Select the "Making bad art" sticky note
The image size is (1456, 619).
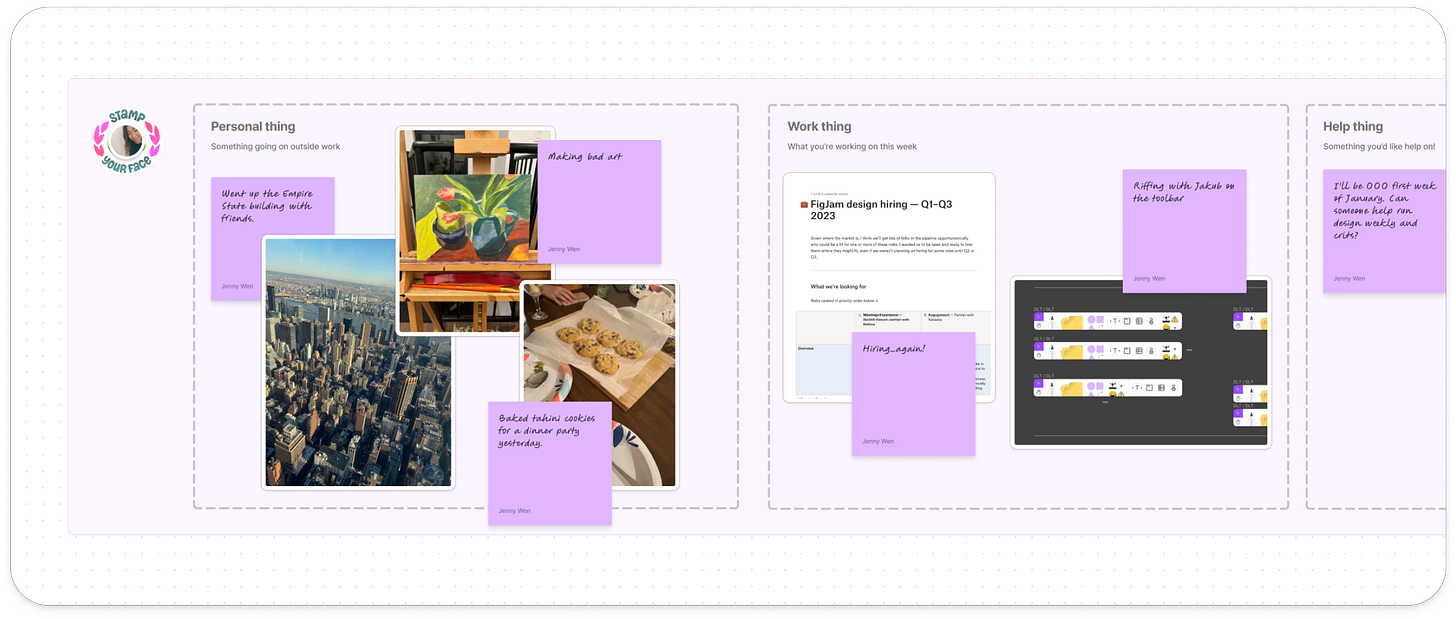(x=599, y=202)
